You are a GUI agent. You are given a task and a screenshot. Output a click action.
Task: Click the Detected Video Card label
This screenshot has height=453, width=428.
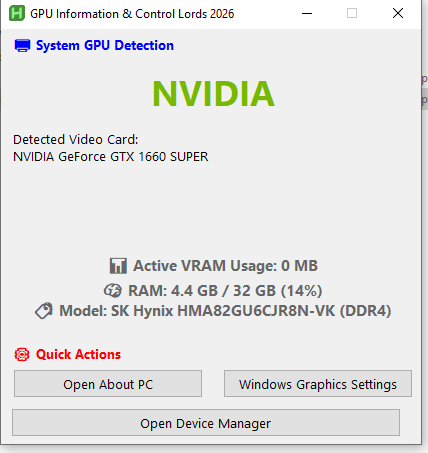(76, 139)
